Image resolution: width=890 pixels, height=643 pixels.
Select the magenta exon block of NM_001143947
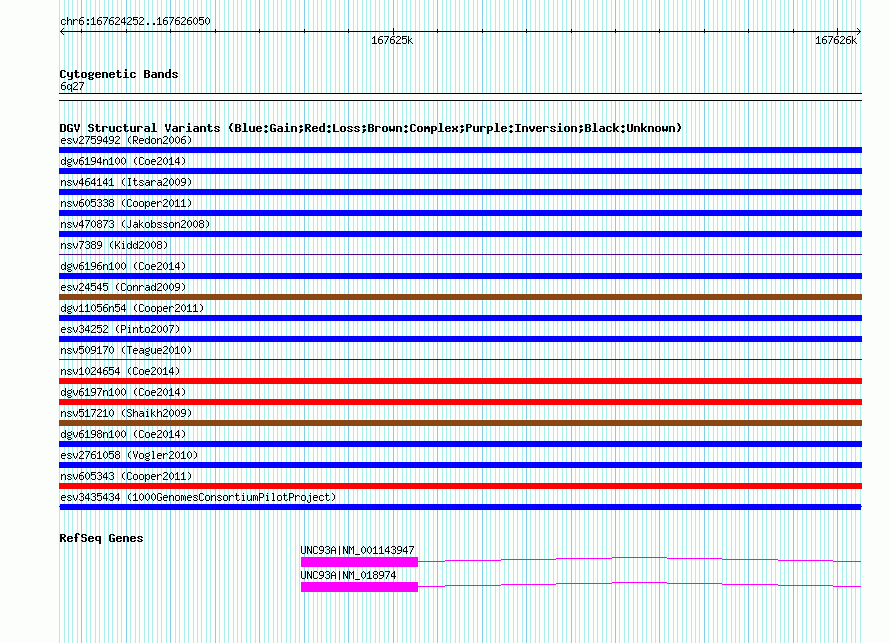[359, 562]
